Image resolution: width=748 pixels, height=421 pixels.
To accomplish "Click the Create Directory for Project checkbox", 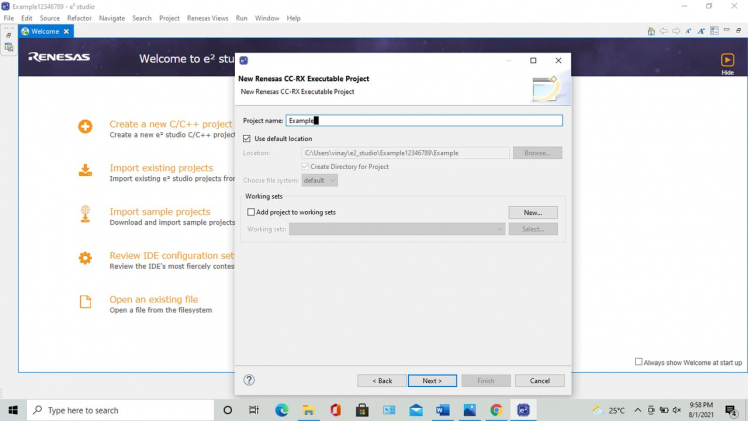I will click(305, 166).
